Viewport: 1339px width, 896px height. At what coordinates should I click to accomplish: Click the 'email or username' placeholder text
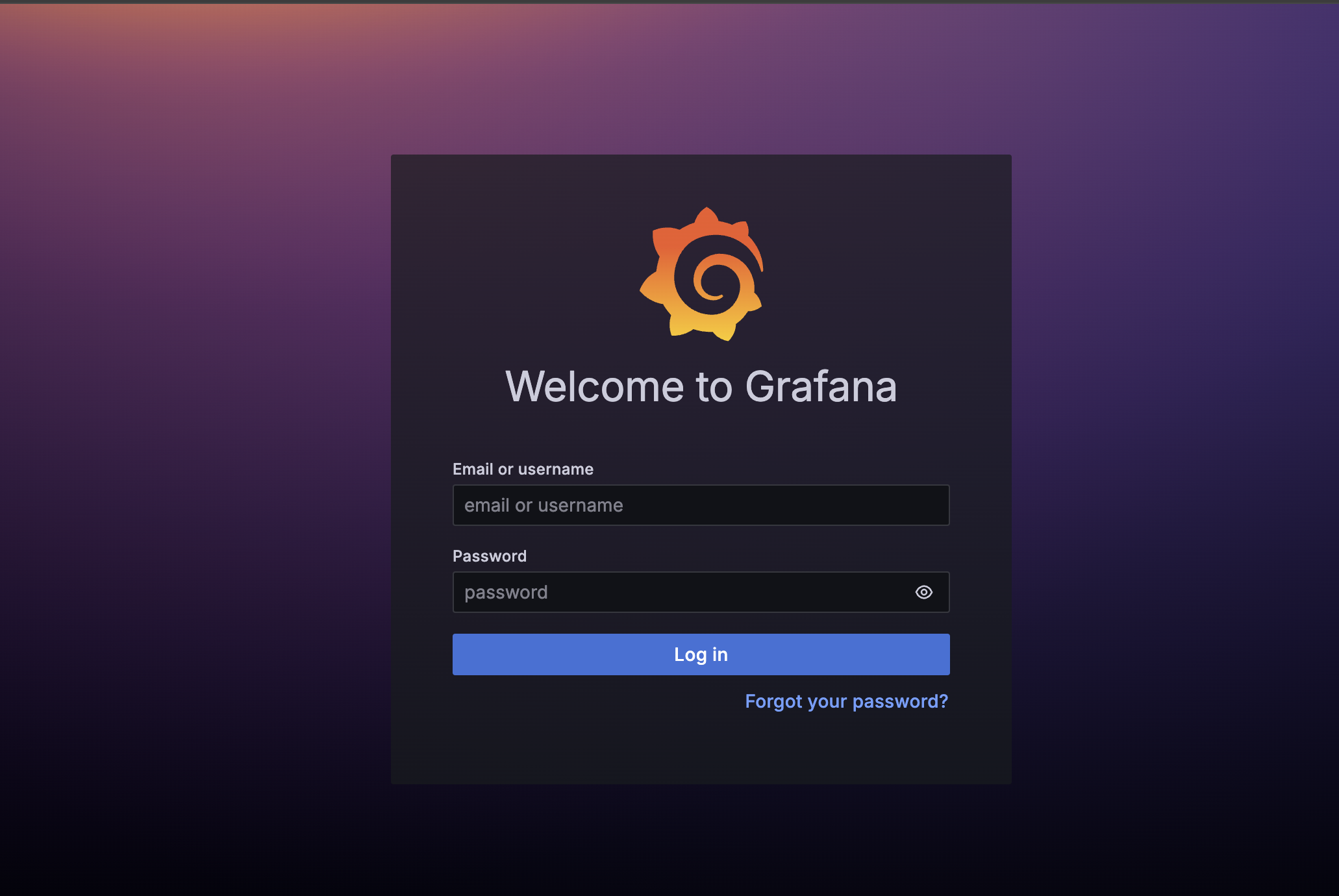tap(544, 505)
